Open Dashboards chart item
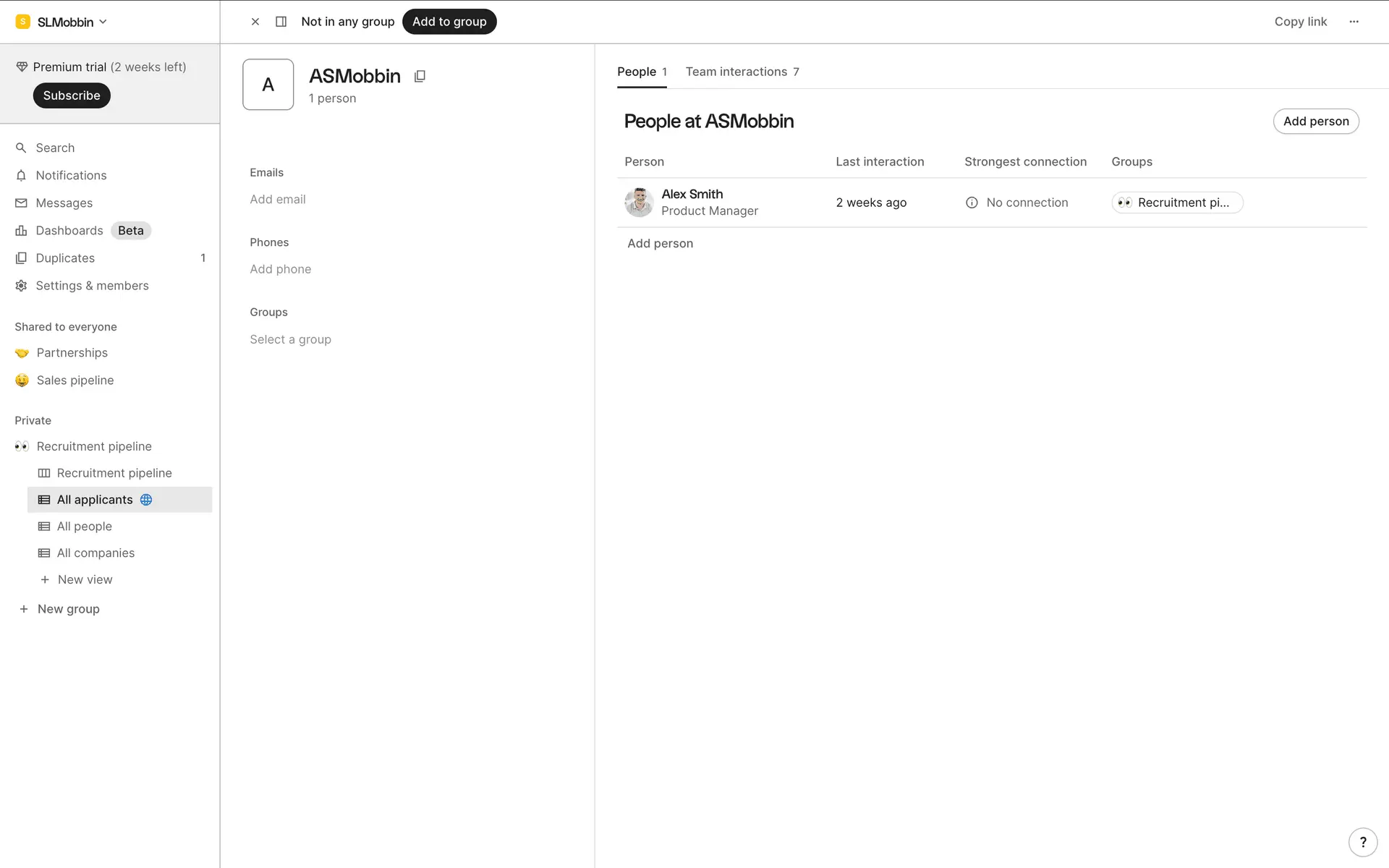The width and height of the screenshot is (1389, 868). (69, 231)
